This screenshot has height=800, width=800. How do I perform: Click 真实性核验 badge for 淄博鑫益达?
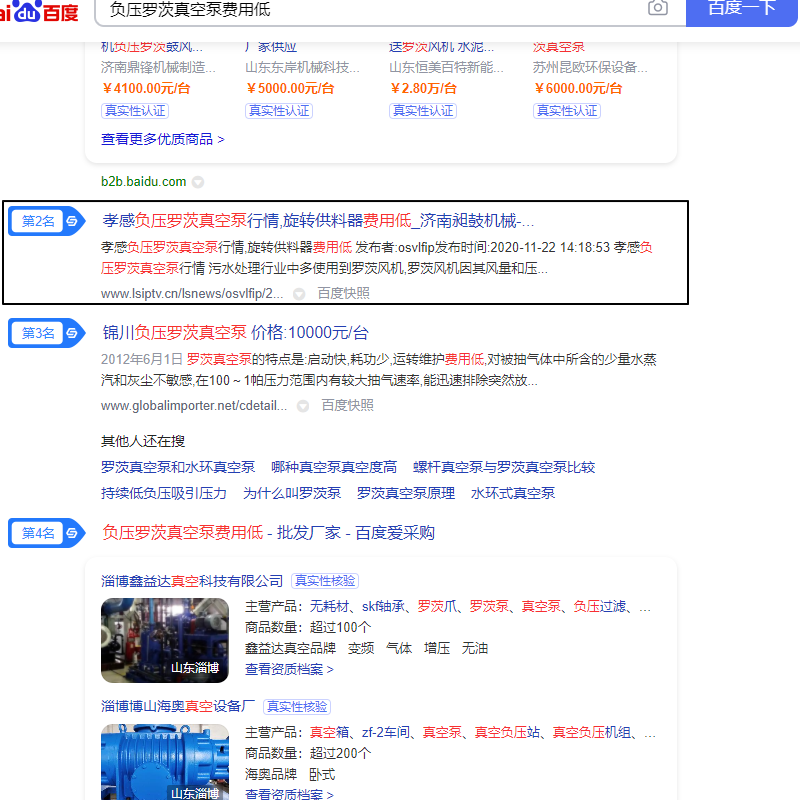[x=325, y=581]
